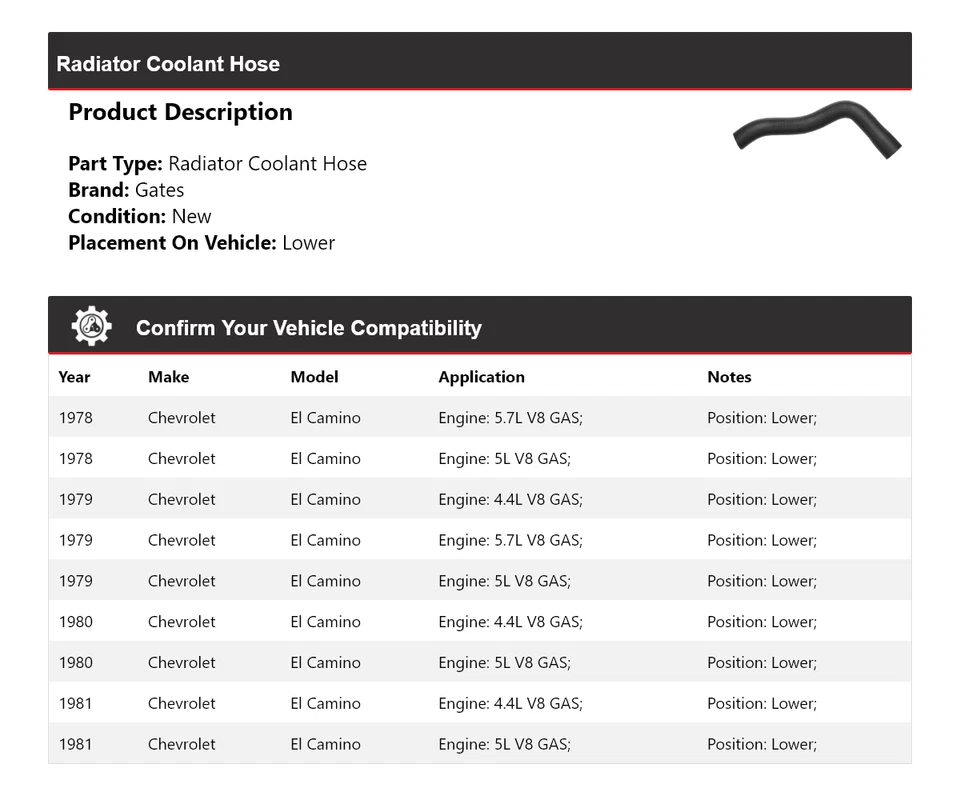
Task: Click the Condition: New text
Action: pyautogui.click(x=140, y=216)
